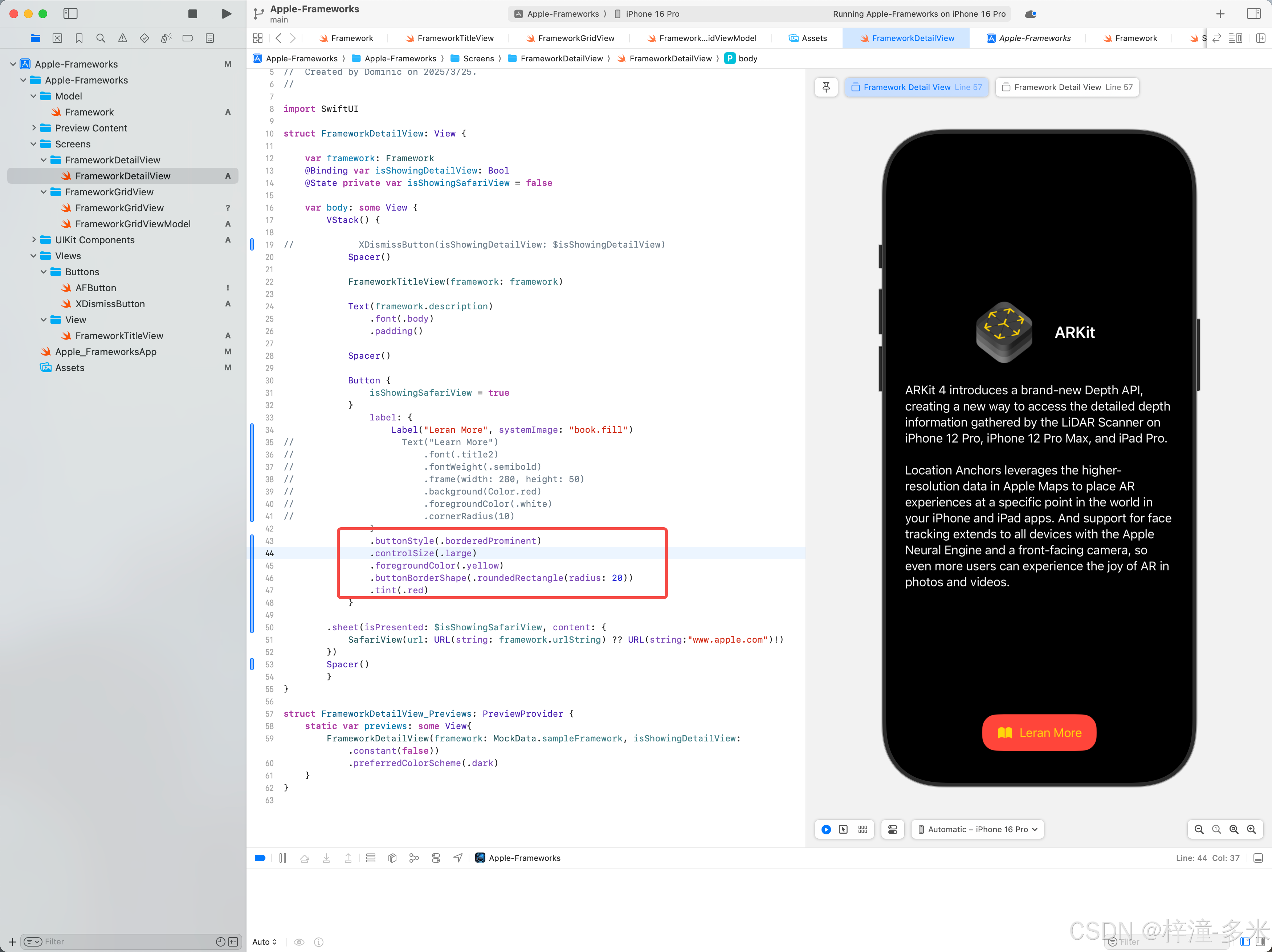Screen dimensions: 1272x952
Task: Switch canvas to Live preview mode
Action: 826,829
